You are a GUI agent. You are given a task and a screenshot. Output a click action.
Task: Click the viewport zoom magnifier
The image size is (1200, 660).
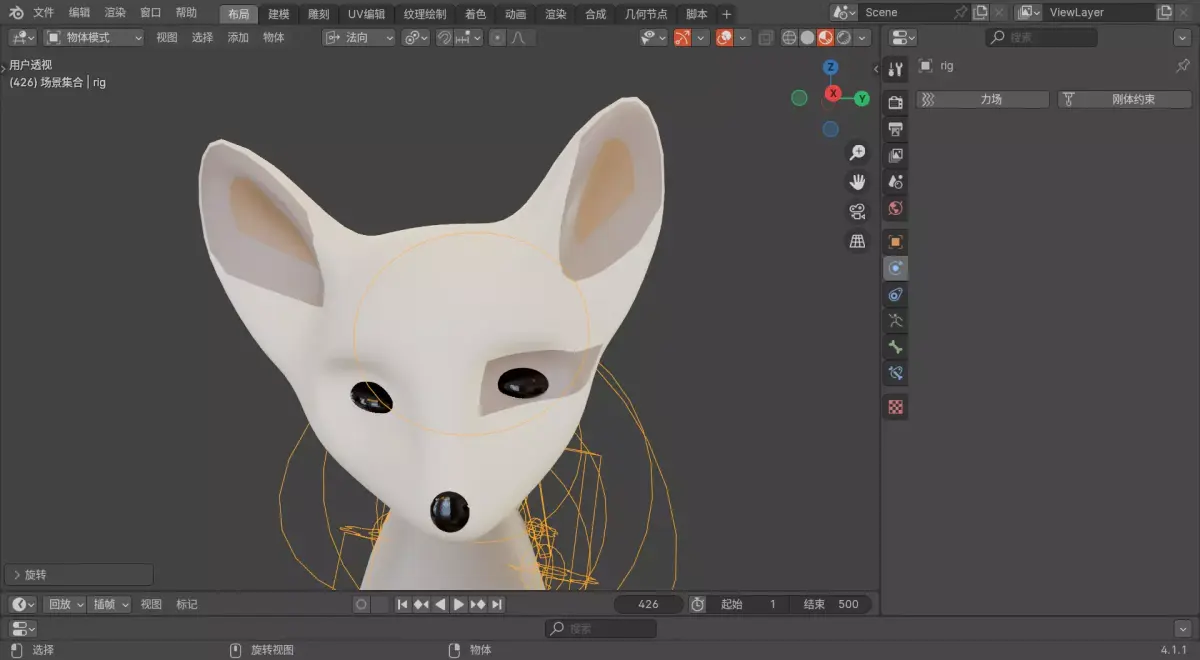(x=857, y=152)
